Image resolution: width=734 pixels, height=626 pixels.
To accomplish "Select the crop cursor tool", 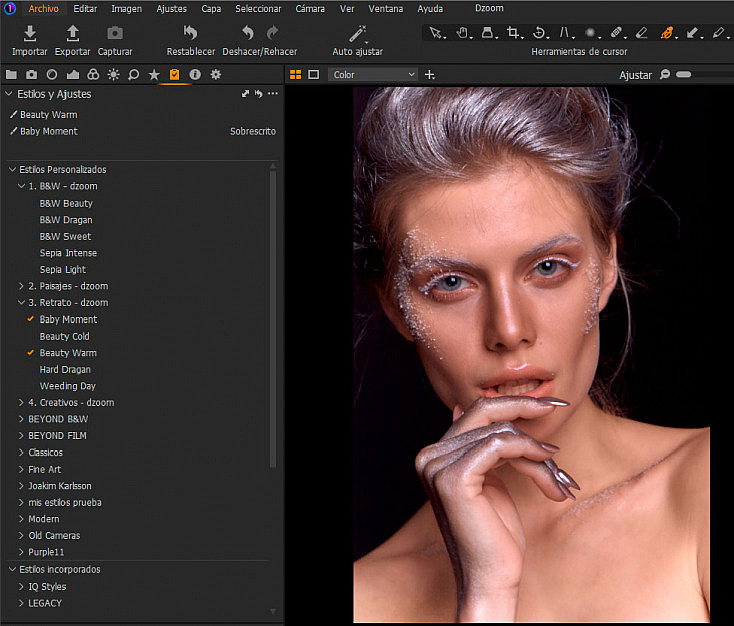I will 513,33.
